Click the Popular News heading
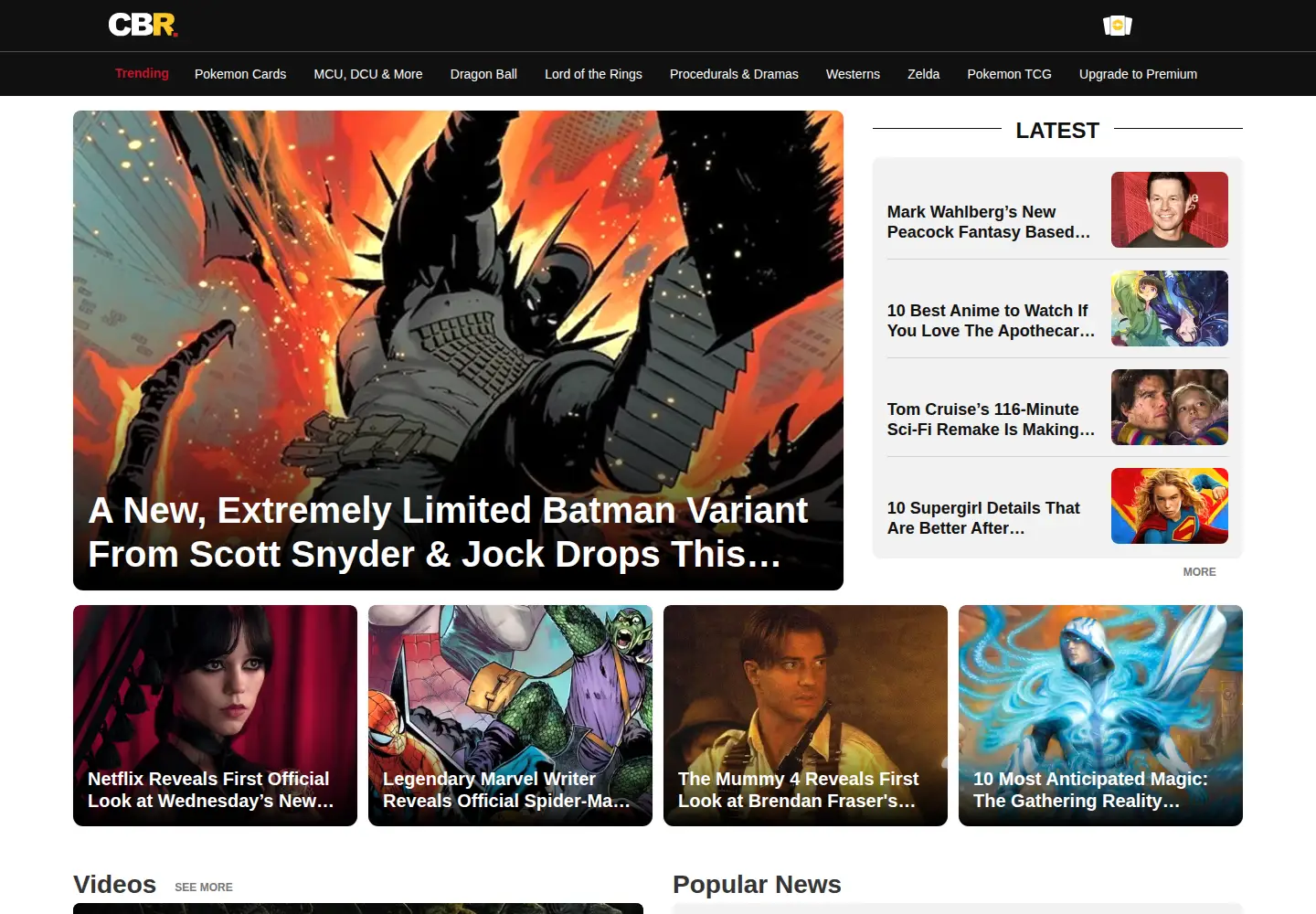1316x914 pixels. 757,885
